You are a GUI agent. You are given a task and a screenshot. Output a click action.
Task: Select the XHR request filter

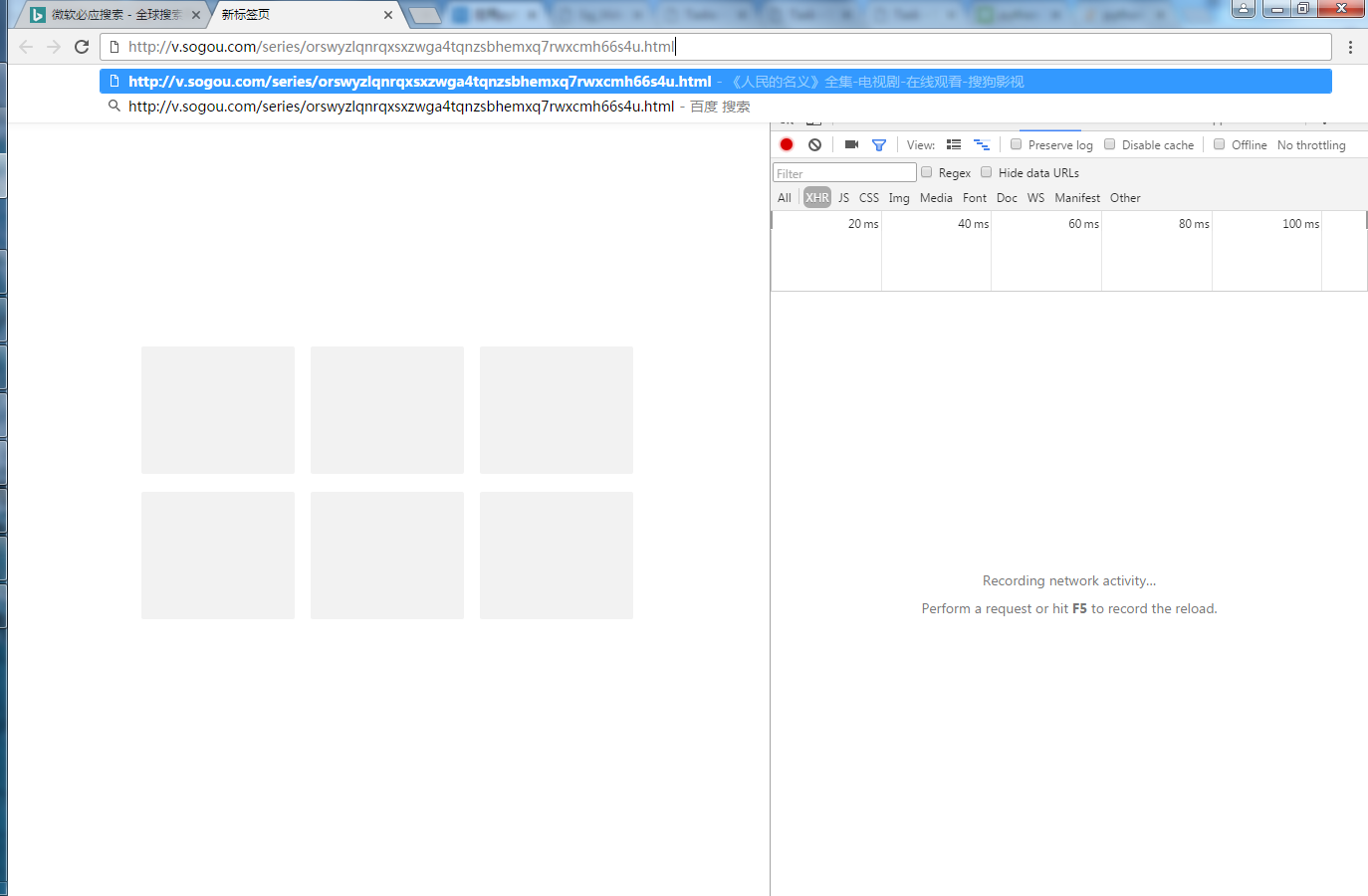[816, 197]
